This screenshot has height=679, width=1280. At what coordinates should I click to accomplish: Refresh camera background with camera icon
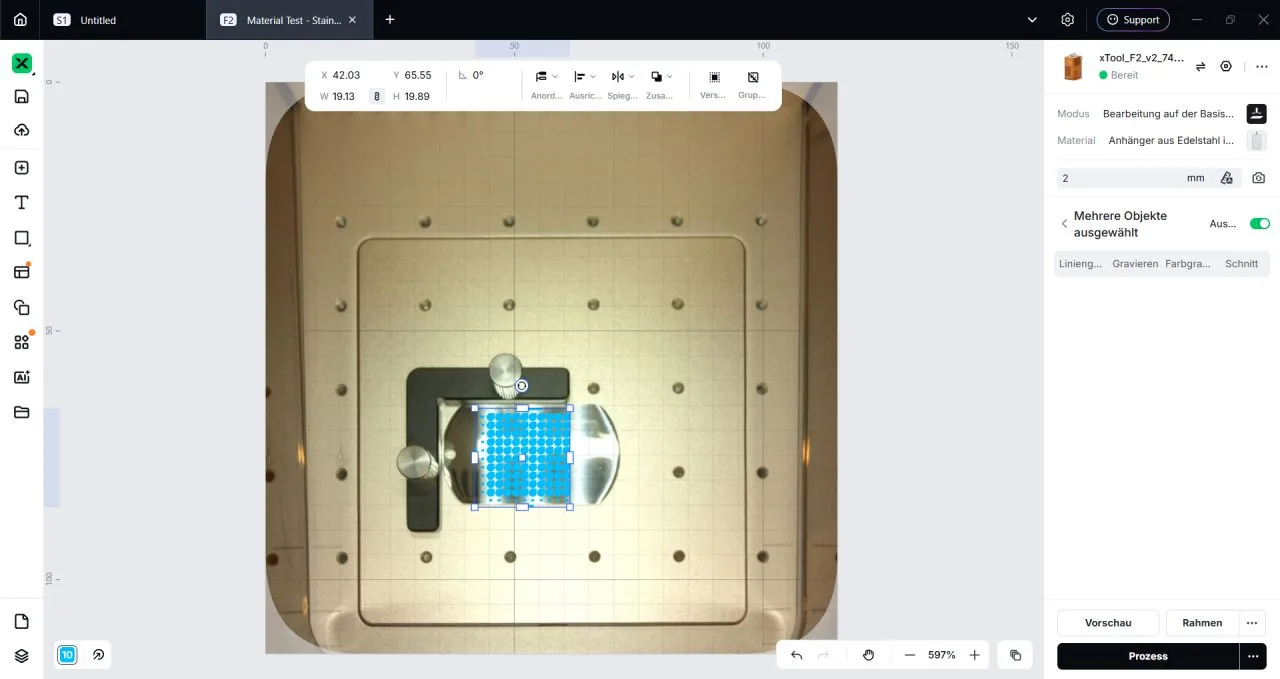click(x=1258, y=178)
